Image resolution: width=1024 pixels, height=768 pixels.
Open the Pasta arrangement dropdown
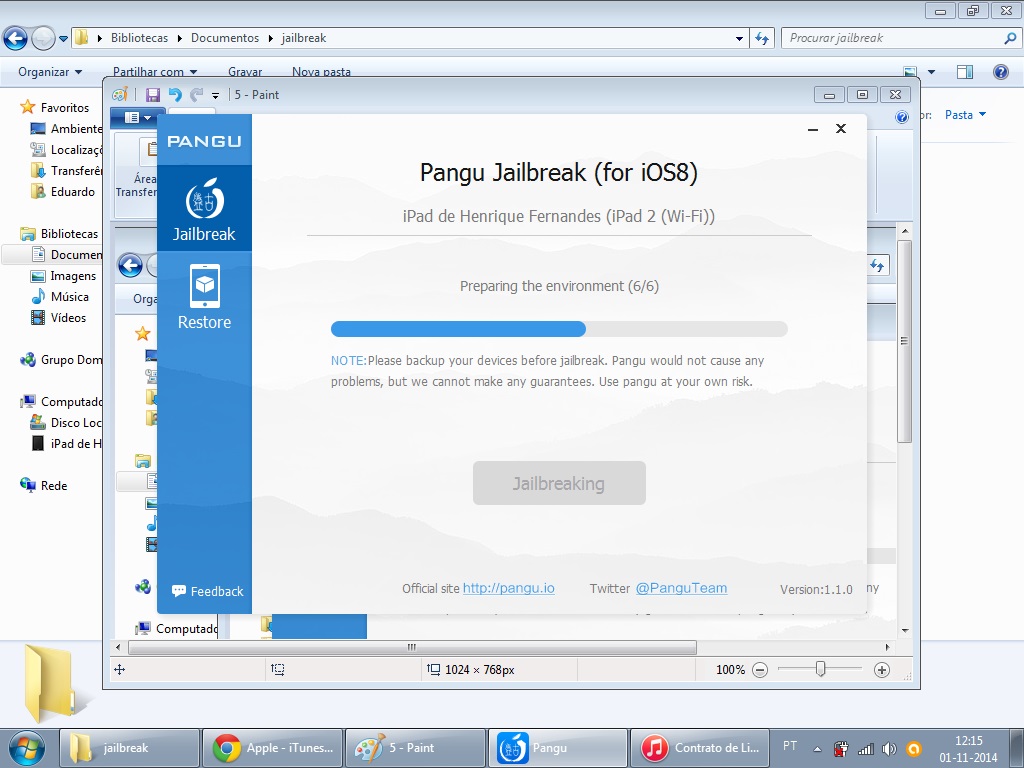pos(965,115)
